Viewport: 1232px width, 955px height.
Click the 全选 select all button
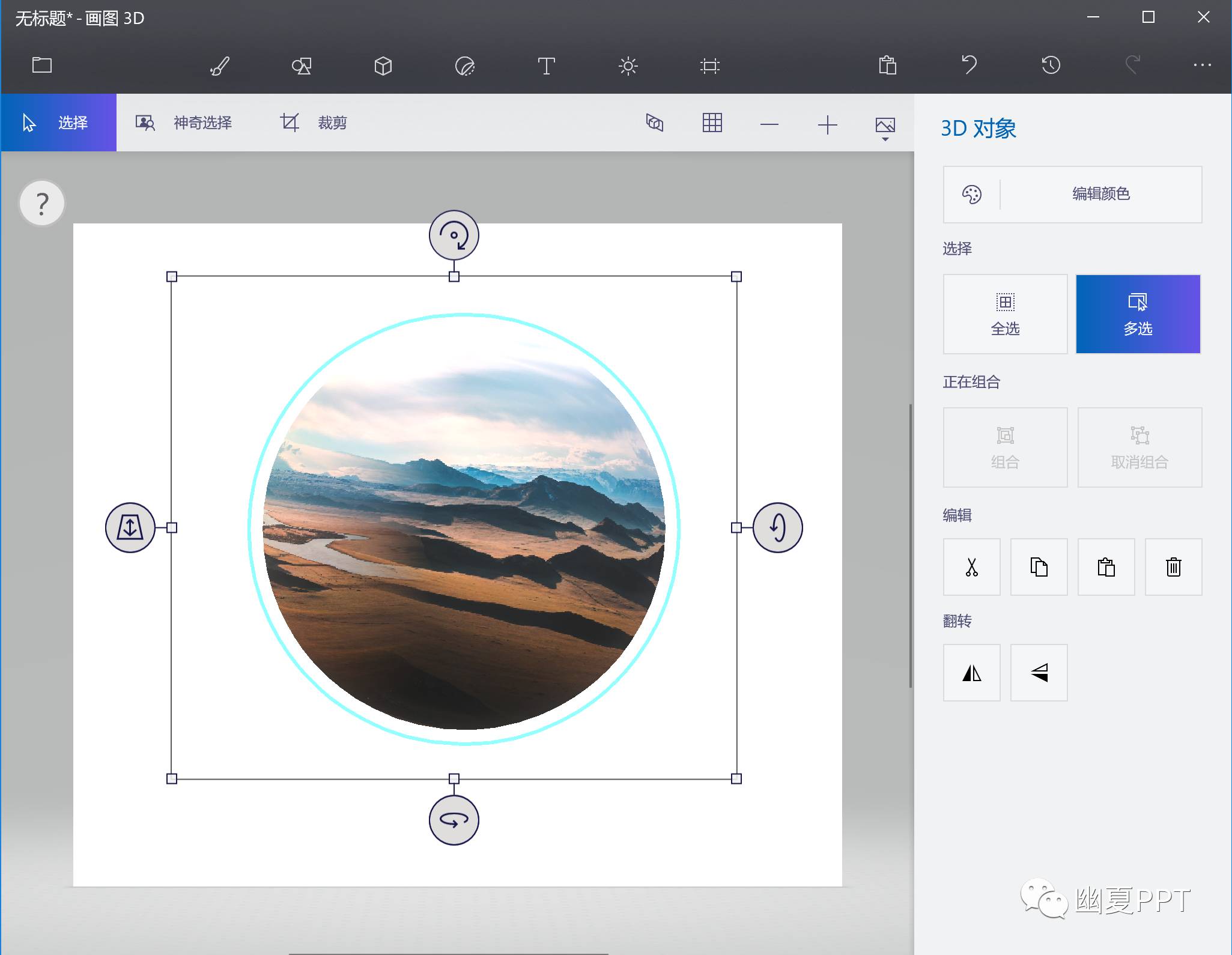pos(1005,314)
